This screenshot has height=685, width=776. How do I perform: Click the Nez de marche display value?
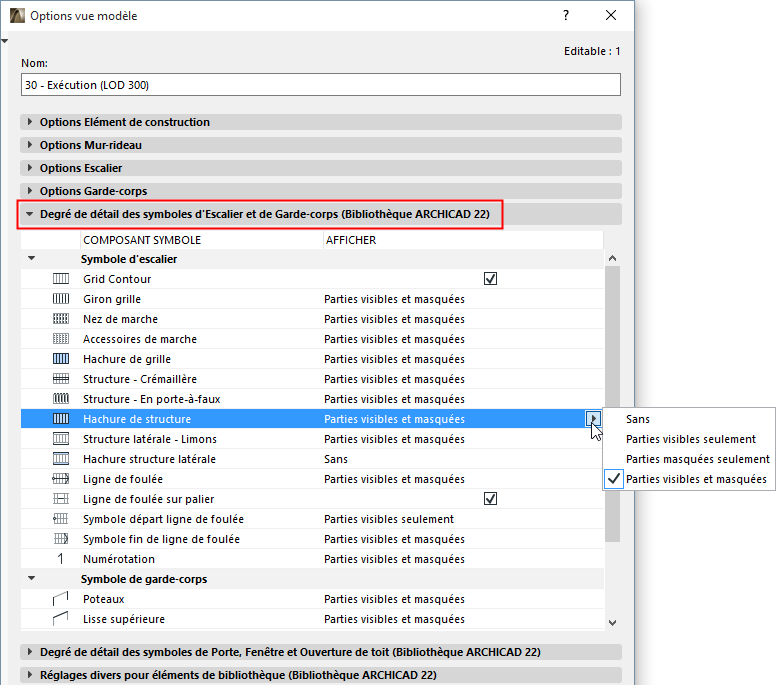394,319
